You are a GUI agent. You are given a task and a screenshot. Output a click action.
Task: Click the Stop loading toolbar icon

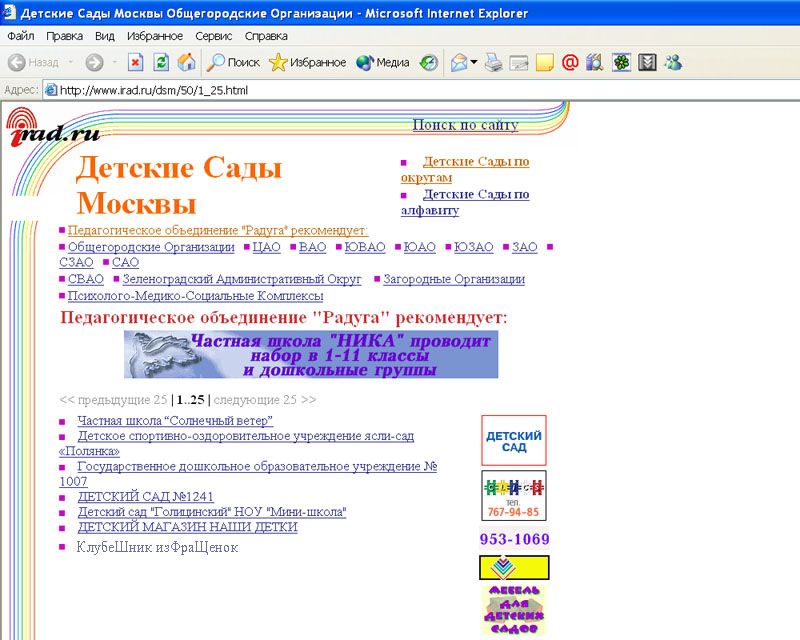[135, 62]
